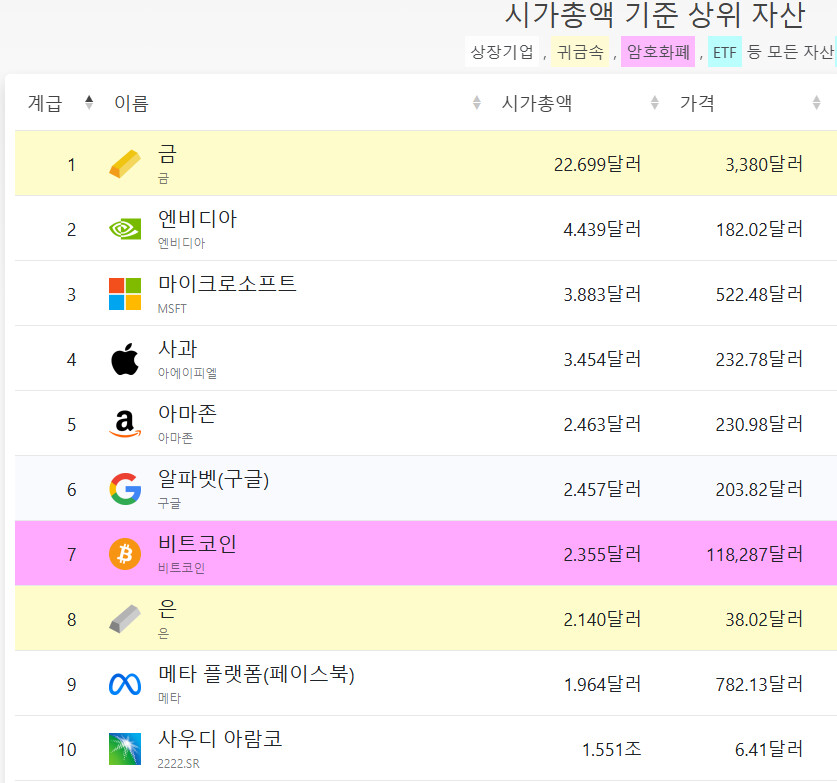Image resolution: width=837 pixels, height=783 pixels.
Task: Click the price 3,380달러
Action: point(764,164)
